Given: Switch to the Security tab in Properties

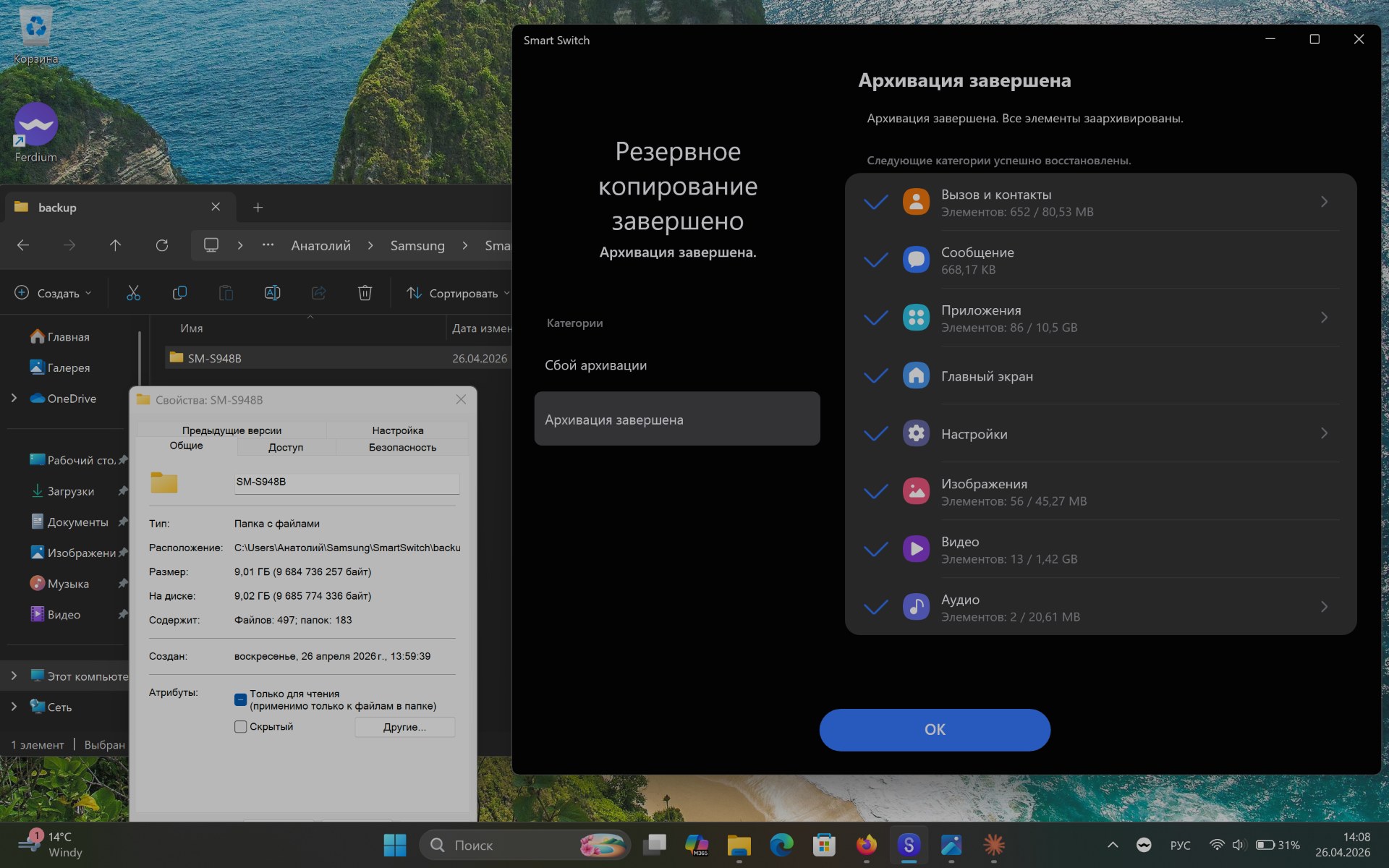Looking at the screenshot, I should [402, 448].
